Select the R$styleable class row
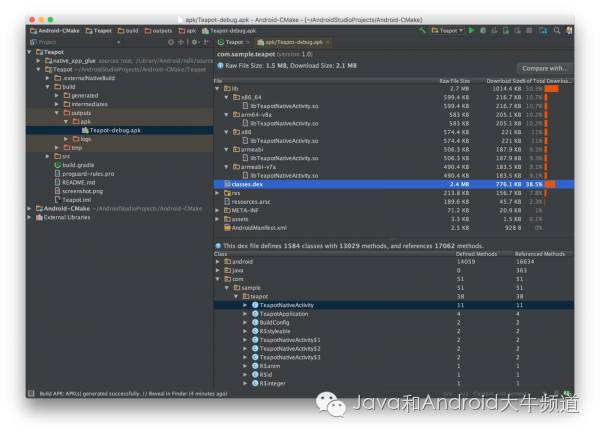The image size is (600, 435). [x=394, y=331]
